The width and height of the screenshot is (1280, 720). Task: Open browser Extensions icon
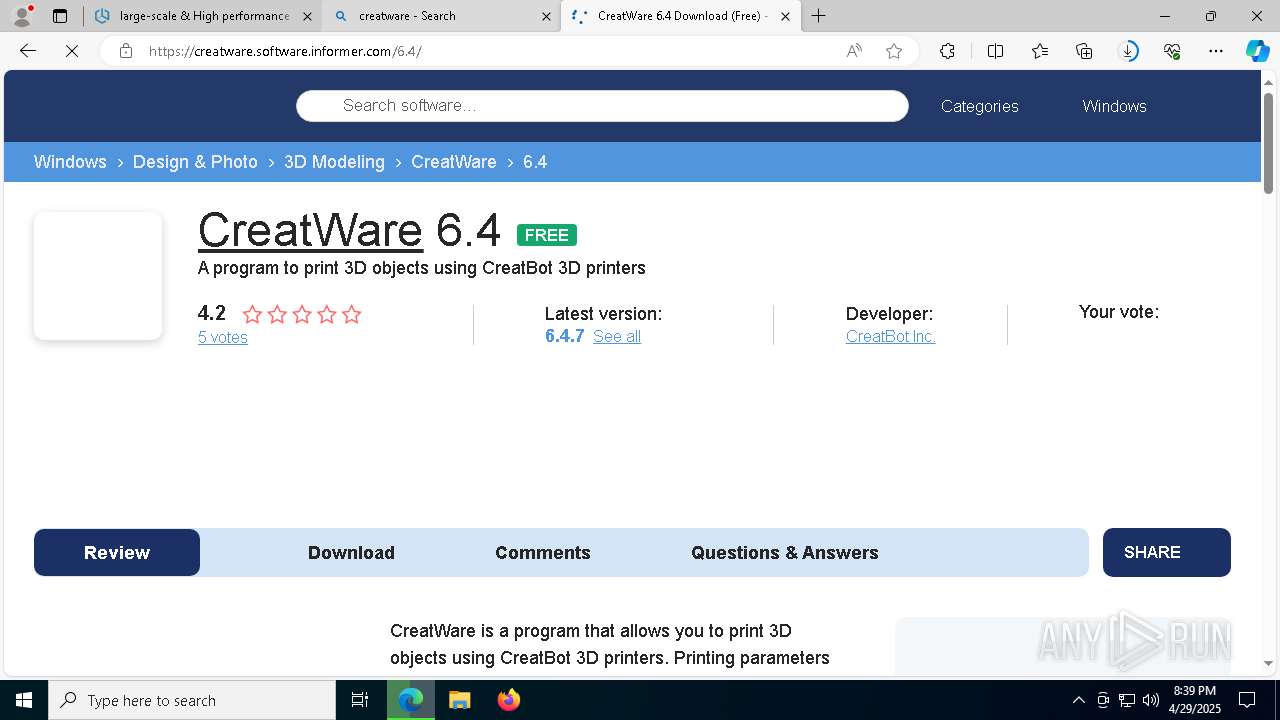[x=947, y=51]
